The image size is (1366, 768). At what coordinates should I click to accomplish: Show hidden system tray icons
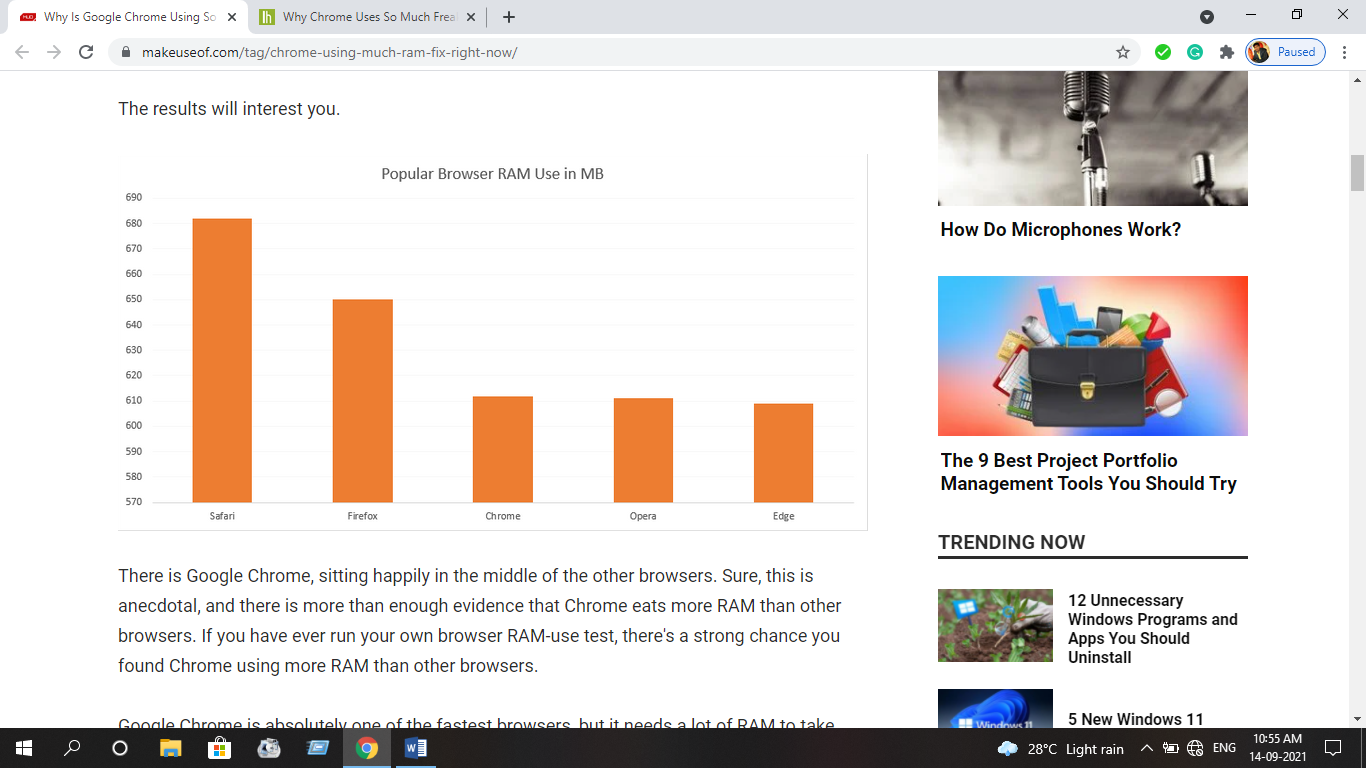click(1147, 748)
